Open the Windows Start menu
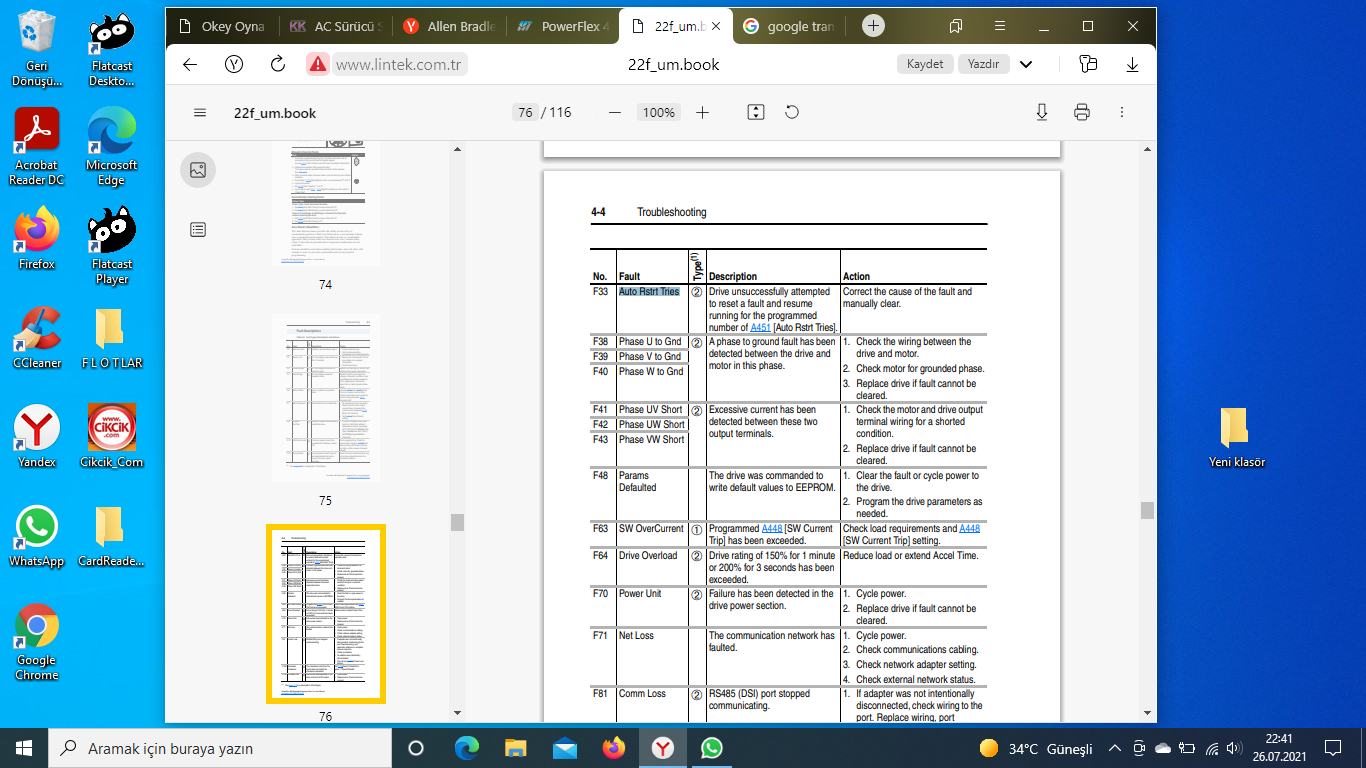This screenshot has height=768, width=1366. point(24,748)
